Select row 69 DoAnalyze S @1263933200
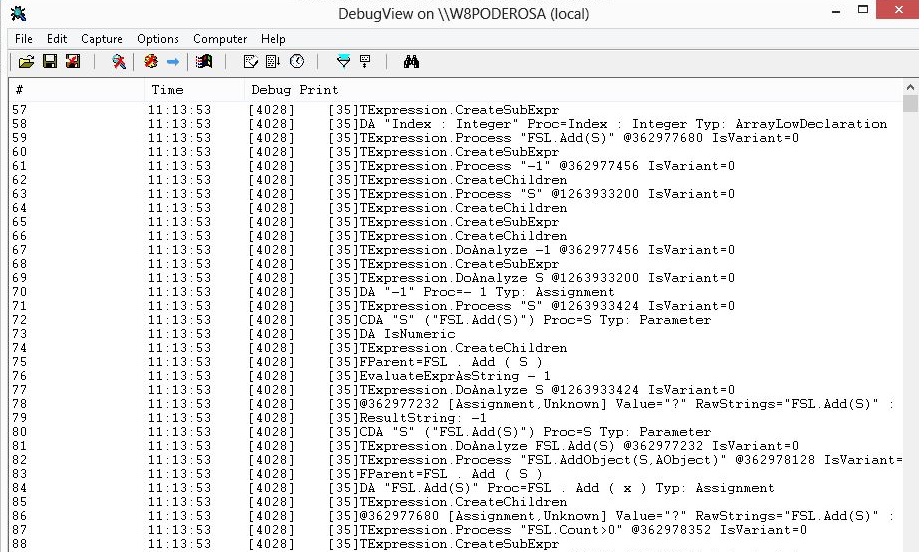Image resolution: width=924 pixels, height=557 pixels. (x=456, y=278)
